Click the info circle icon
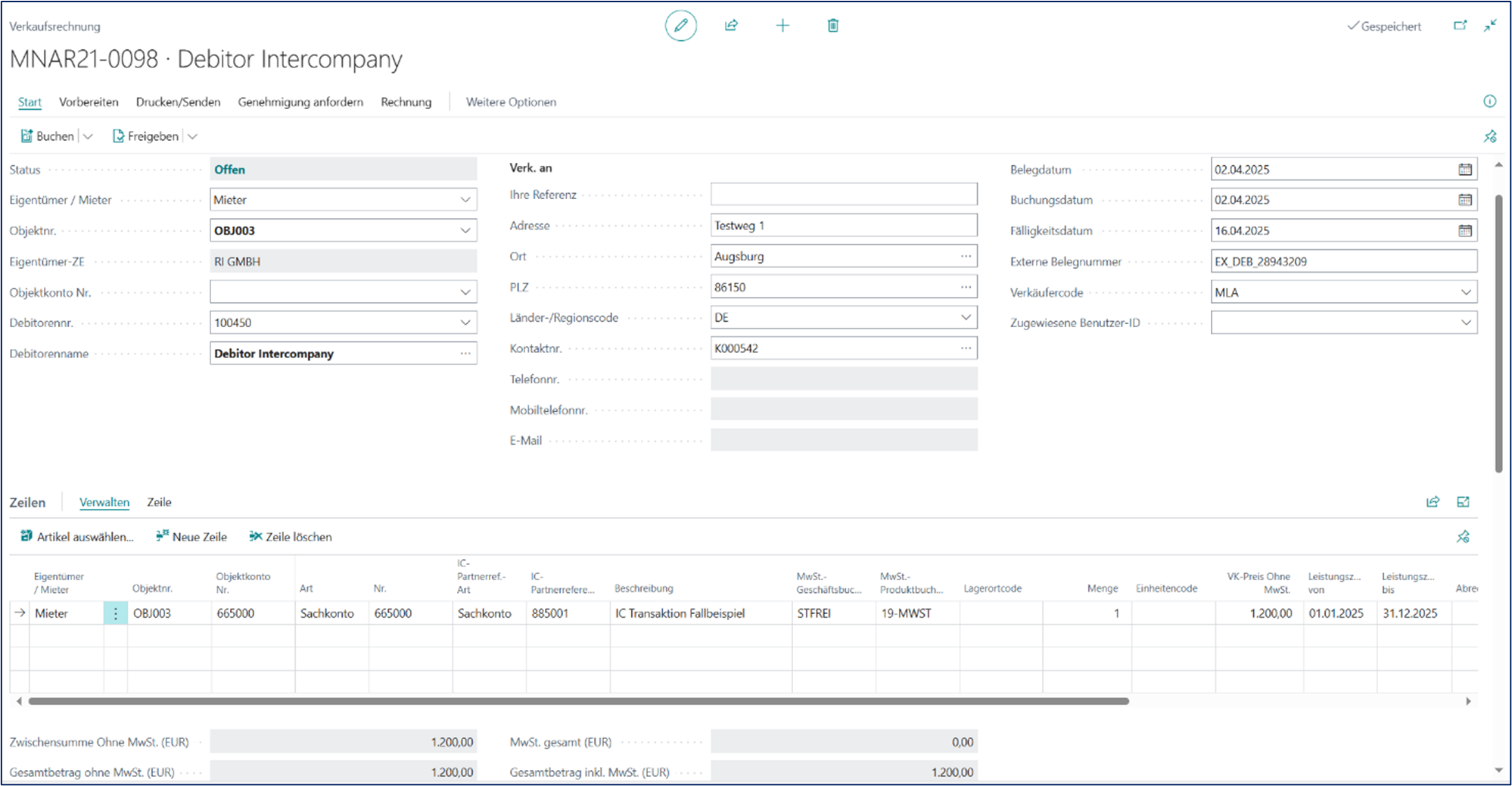Image resolution: width=1512 pixels, height=786 pixels. click(1489, 101)
